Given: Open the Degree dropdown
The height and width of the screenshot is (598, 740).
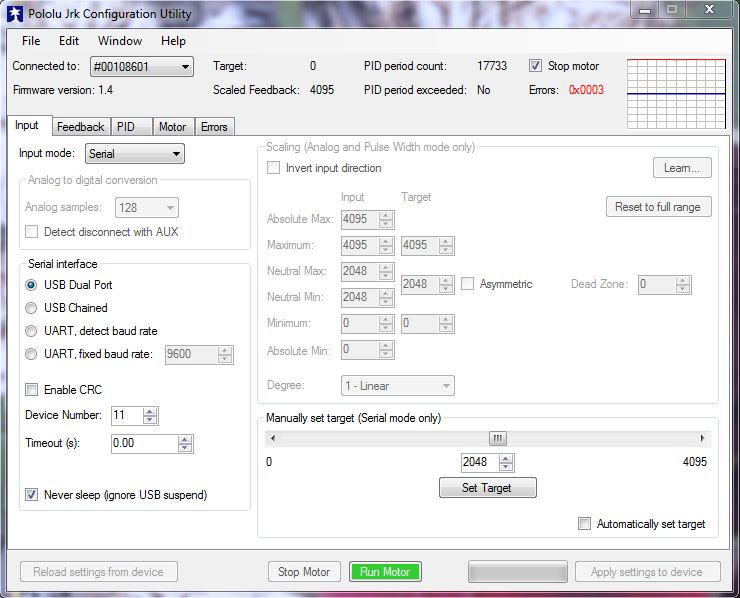Looking at the screenshot, I should click(x=398, y=386).
